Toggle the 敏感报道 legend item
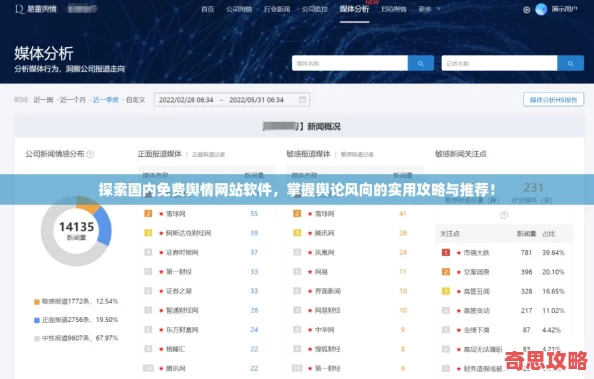Screen dimensions: 594x379 76,301
